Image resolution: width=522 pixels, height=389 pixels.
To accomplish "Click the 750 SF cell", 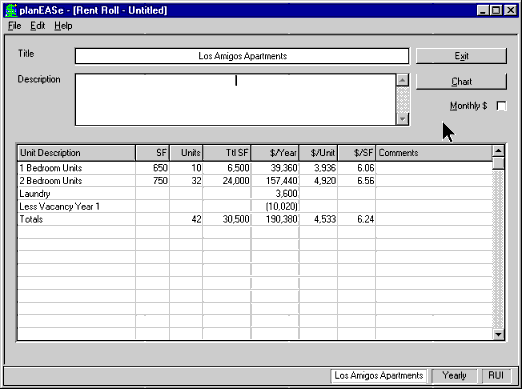I will [153, 181].
